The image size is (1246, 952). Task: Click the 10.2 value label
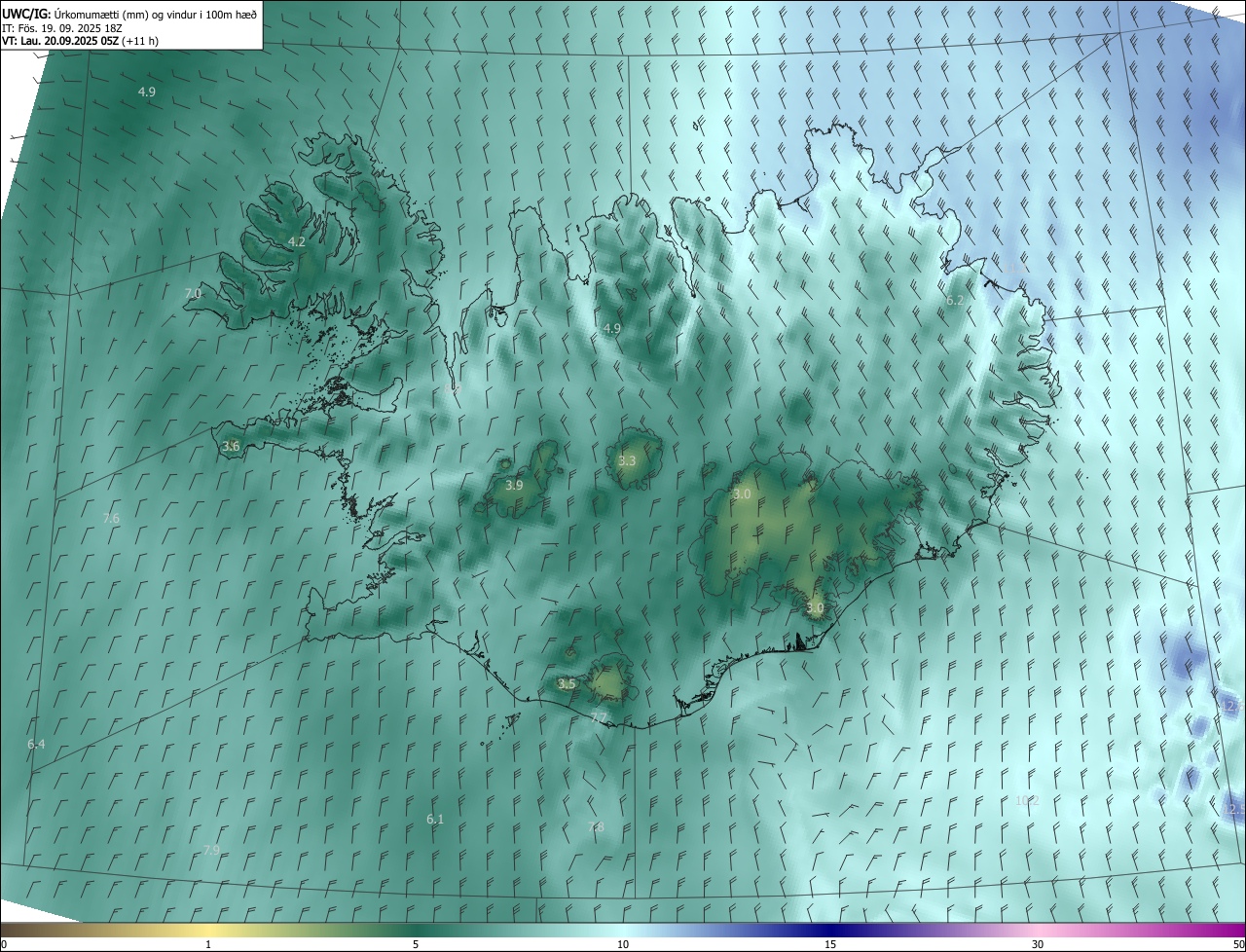tap(1027, 800)
